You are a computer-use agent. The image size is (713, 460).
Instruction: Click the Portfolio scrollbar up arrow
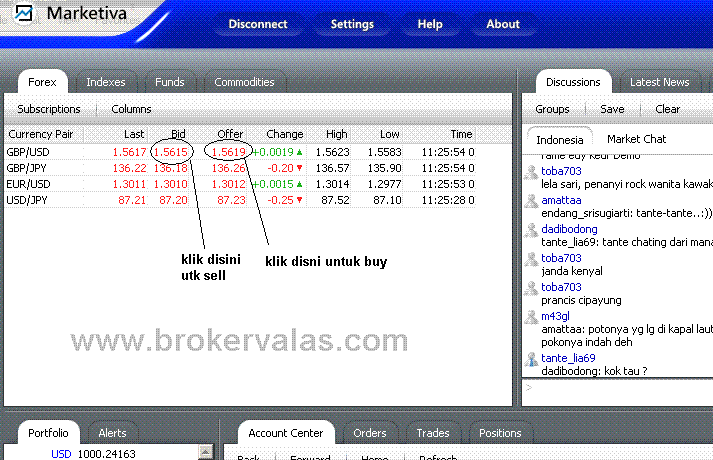[206, 453]
